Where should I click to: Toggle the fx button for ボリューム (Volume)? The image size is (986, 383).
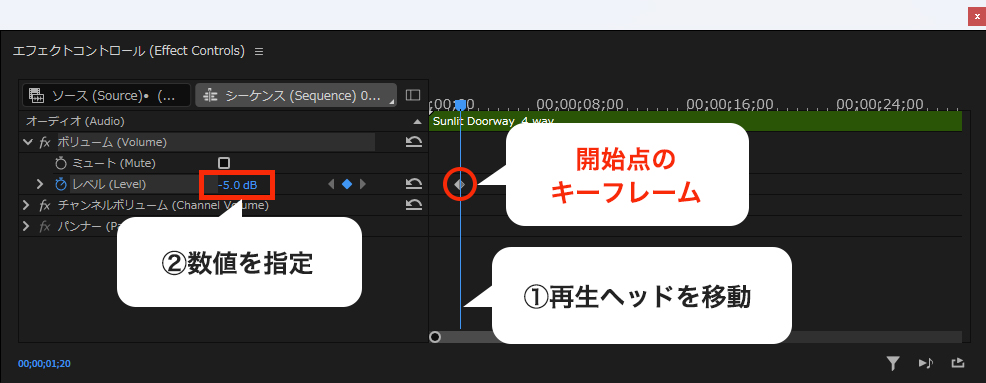tap(45, 142)
